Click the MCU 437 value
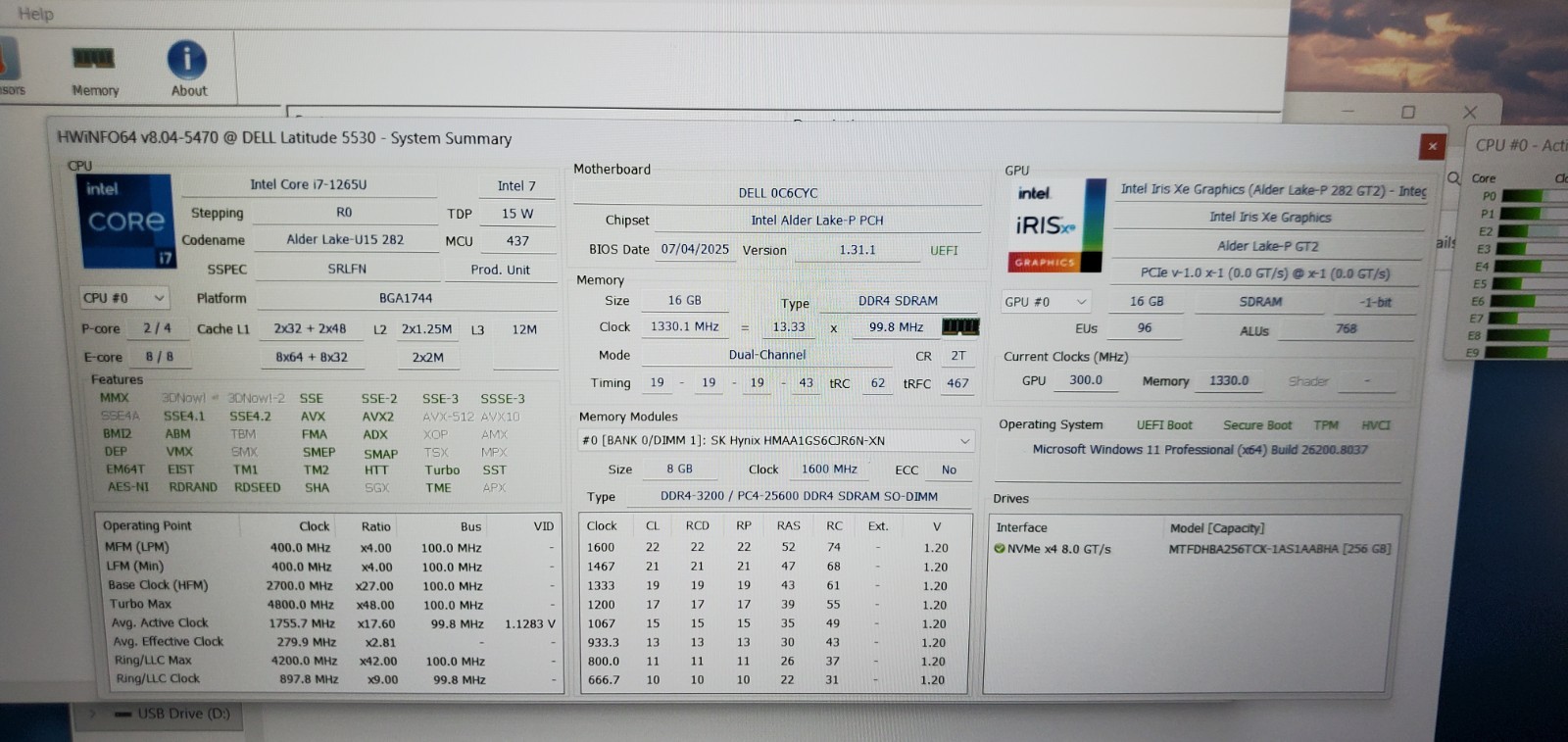 (517, 241)
